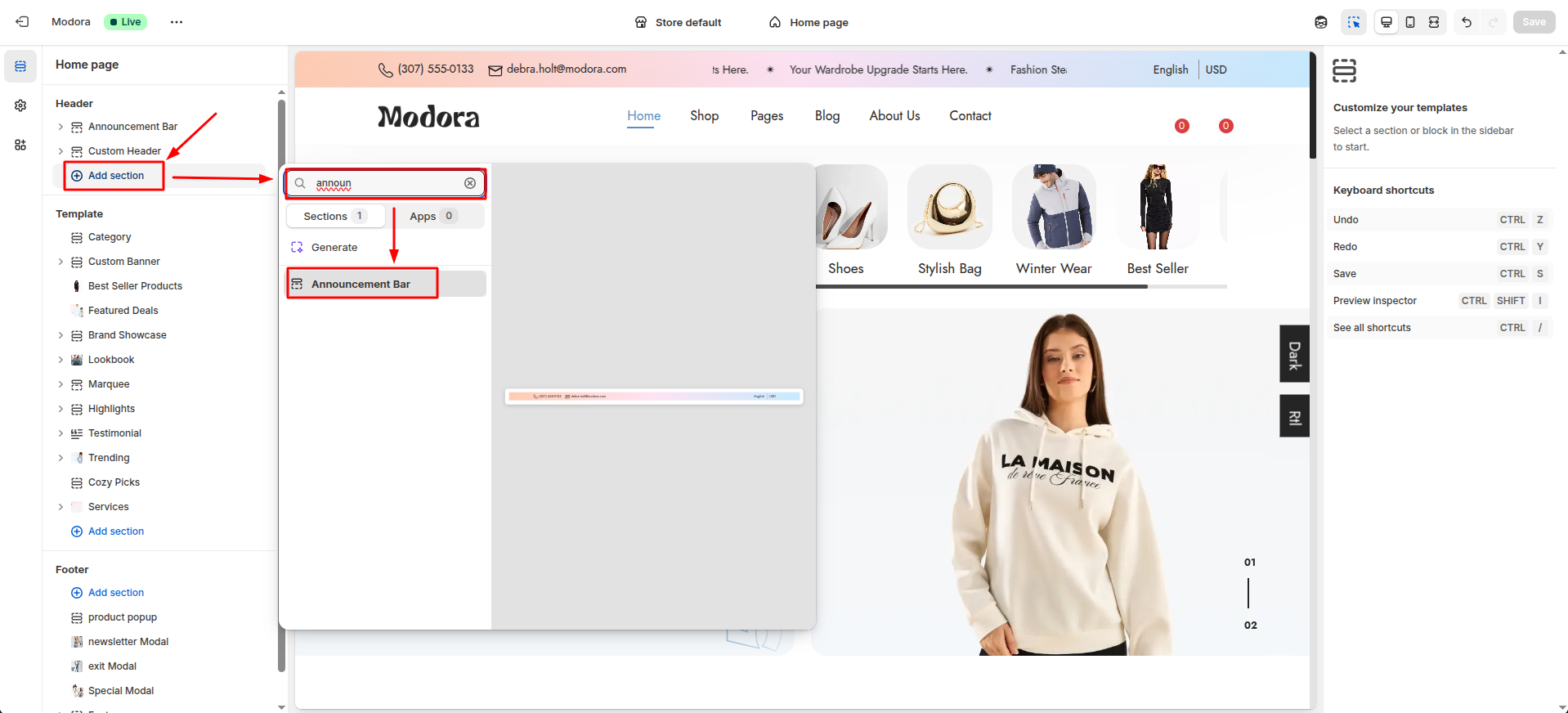Click the Lookbook section icon
Viewport: 1568px width, 713px height.
pyautogui.click(x=77, y=360)
